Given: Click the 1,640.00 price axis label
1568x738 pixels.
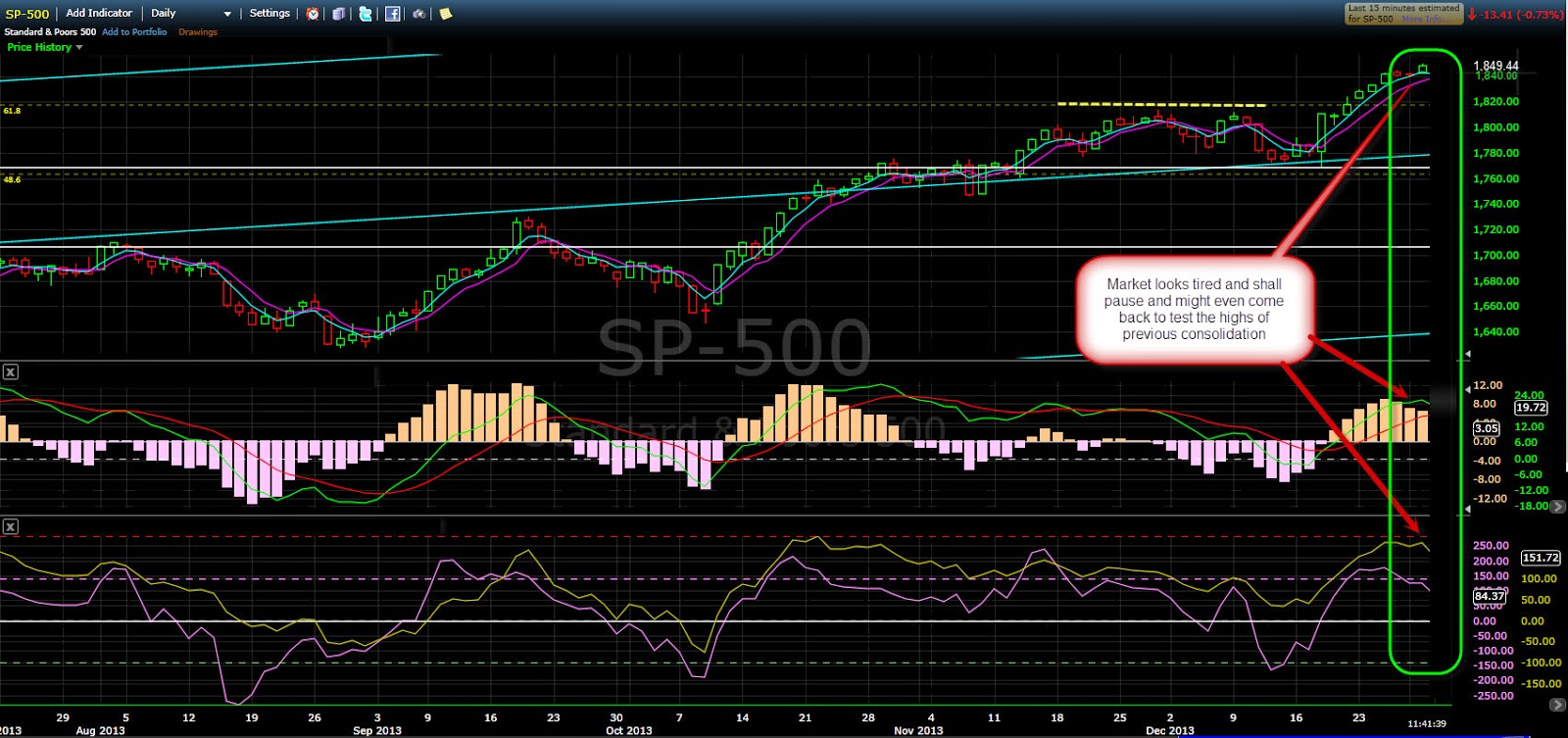Looking at the screenshot, I should pyautogui.click(x=1496, y=331).
